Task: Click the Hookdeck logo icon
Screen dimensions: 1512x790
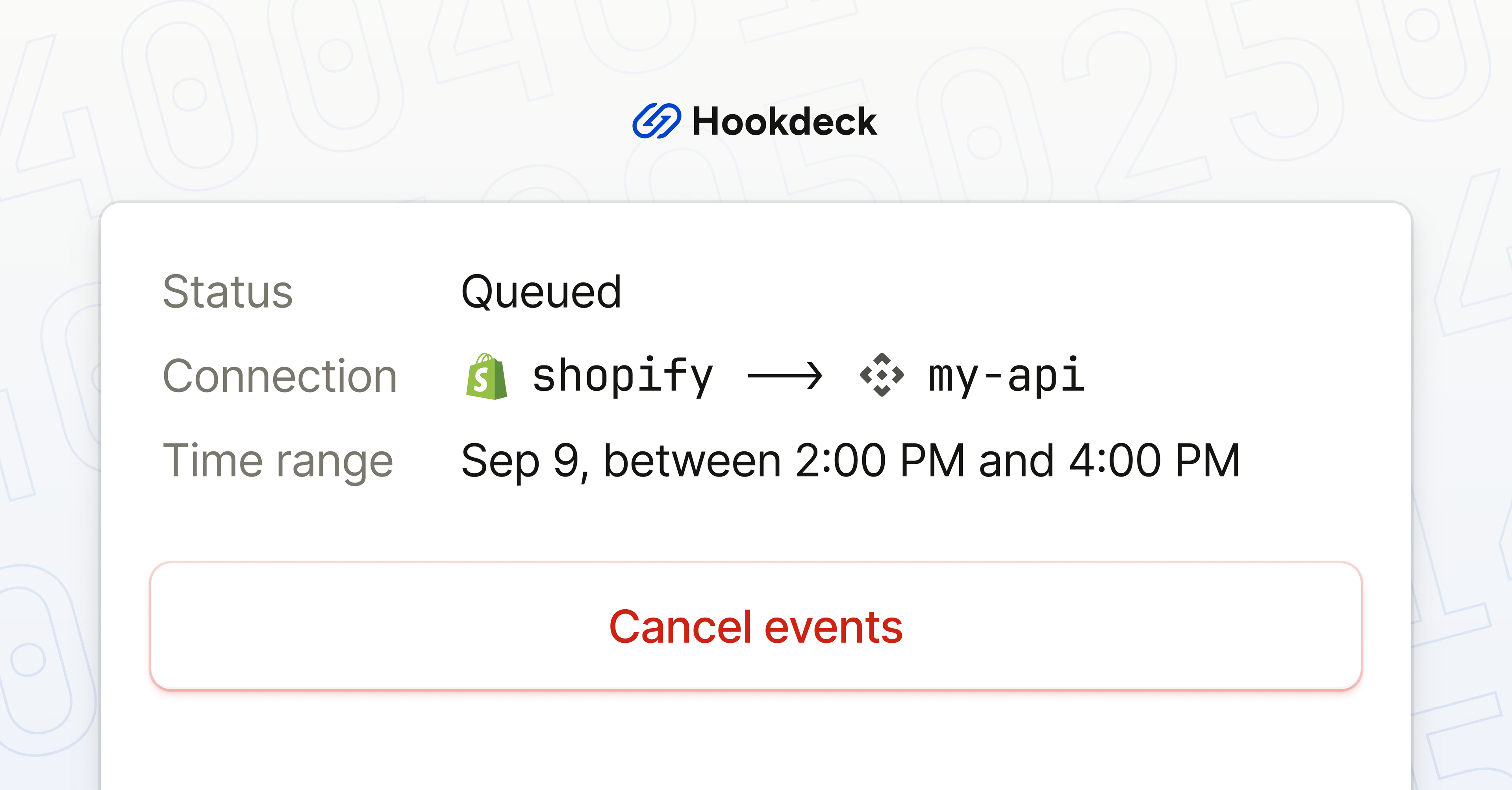Action: pyautogui.click(x=656, y=122)
